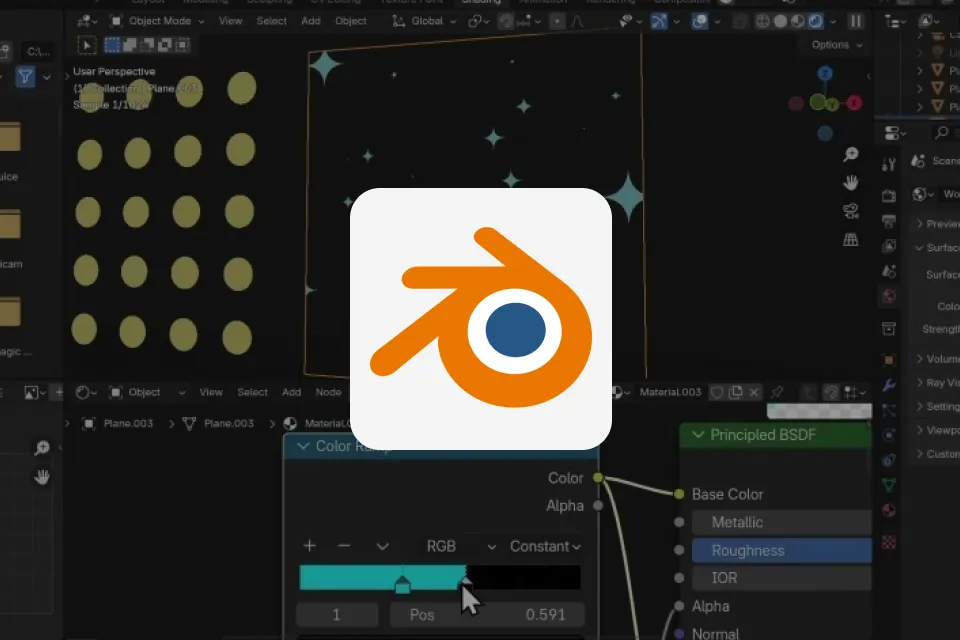Click the pan hand in 3D viewport

click(850, 183)
